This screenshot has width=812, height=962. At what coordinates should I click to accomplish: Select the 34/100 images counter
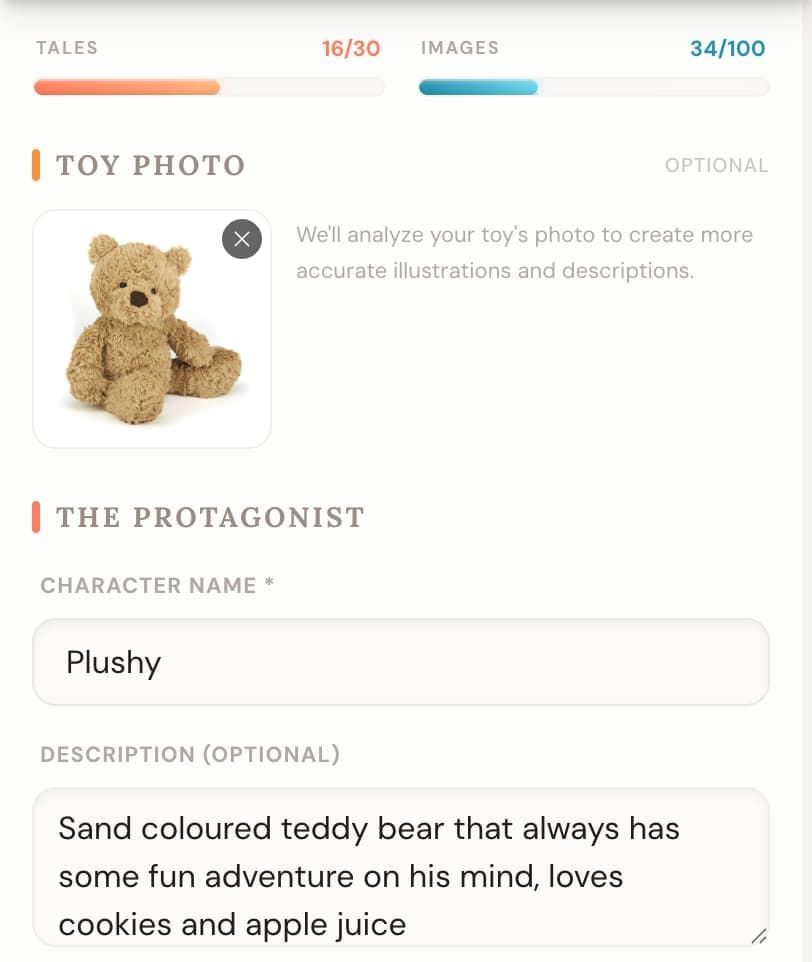pos(727,48)
